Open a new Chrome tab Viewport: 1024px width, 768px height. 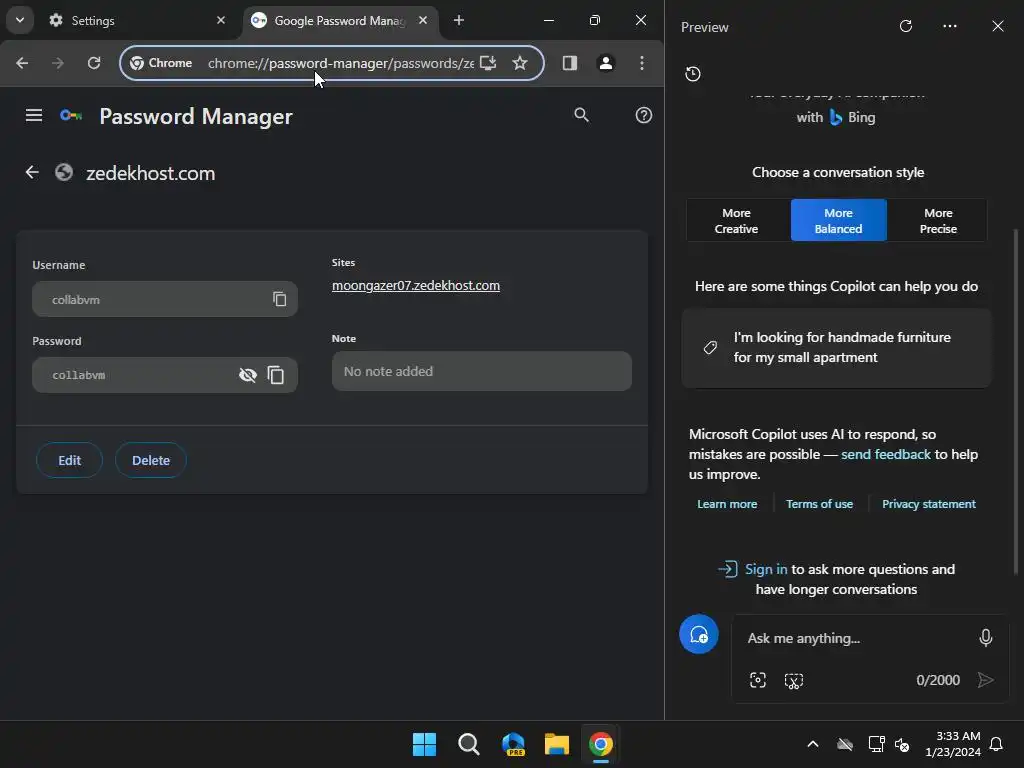(x=459, y=20)
